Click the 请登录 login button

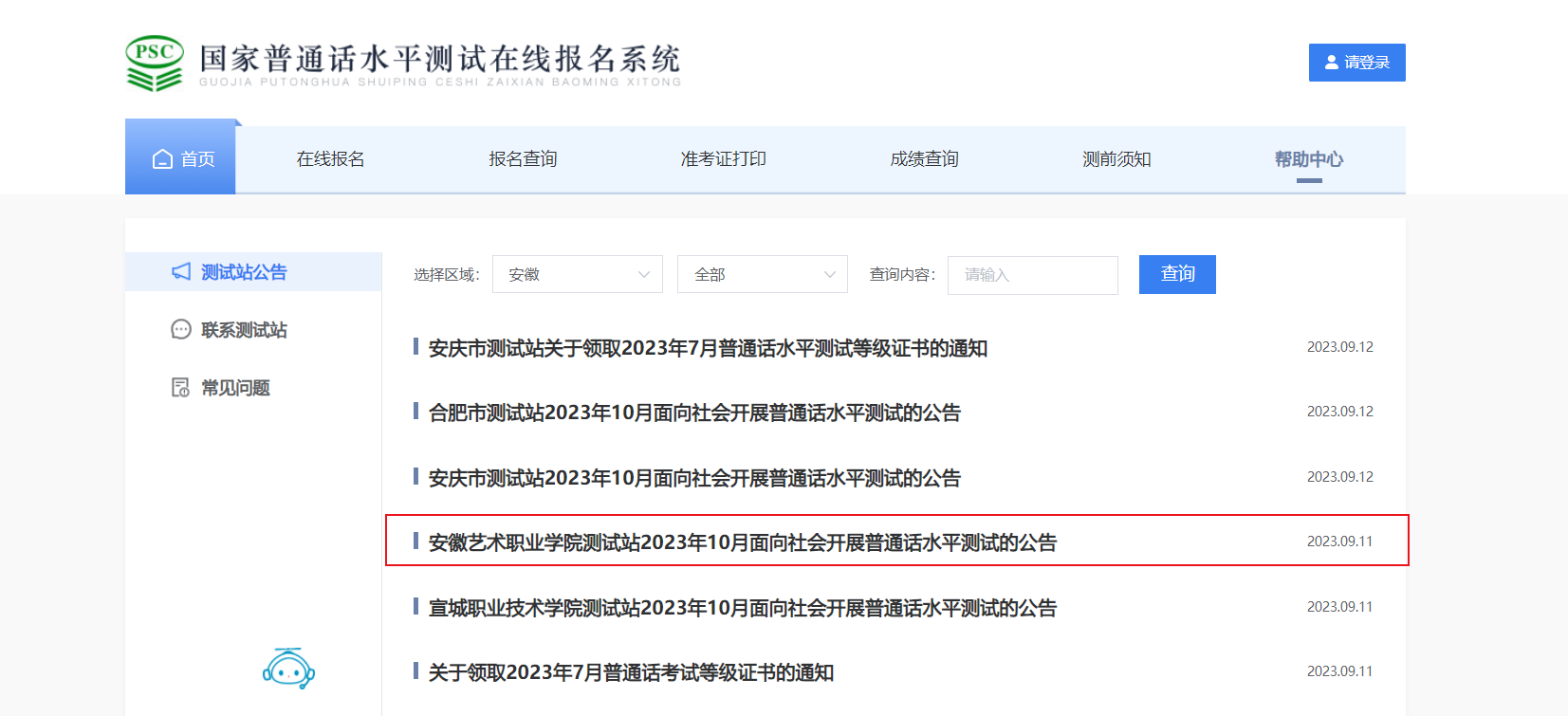coord(1357,63)
